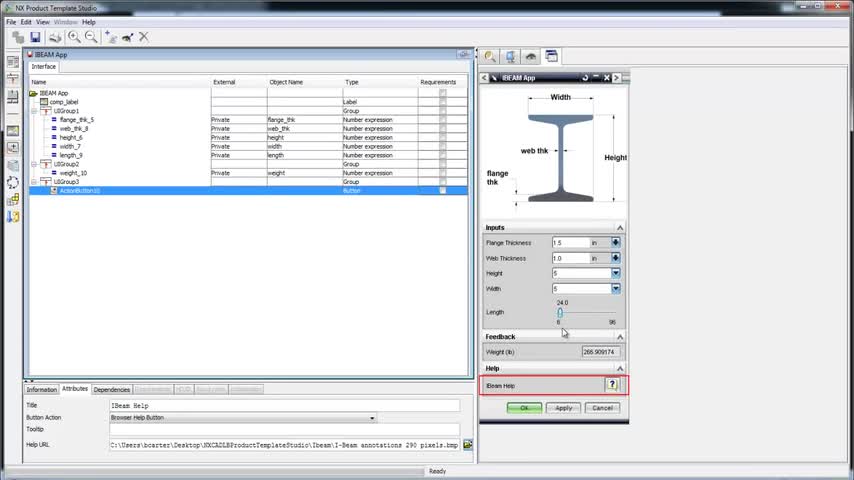
Task: Click the reset arrow icon in the IBEAM App preview title bar
Action: point(585,78)
